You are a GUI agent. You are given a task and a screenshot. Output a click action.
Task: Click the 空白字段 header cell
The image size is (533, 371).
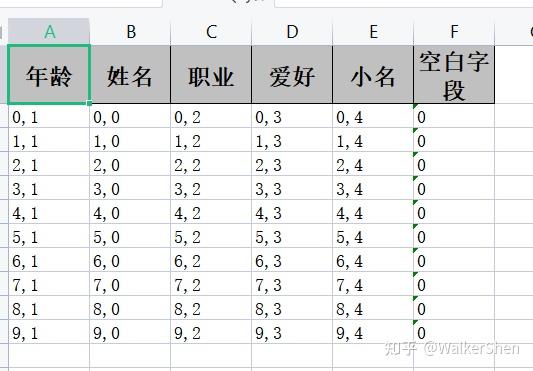click(x=454, y=74)
